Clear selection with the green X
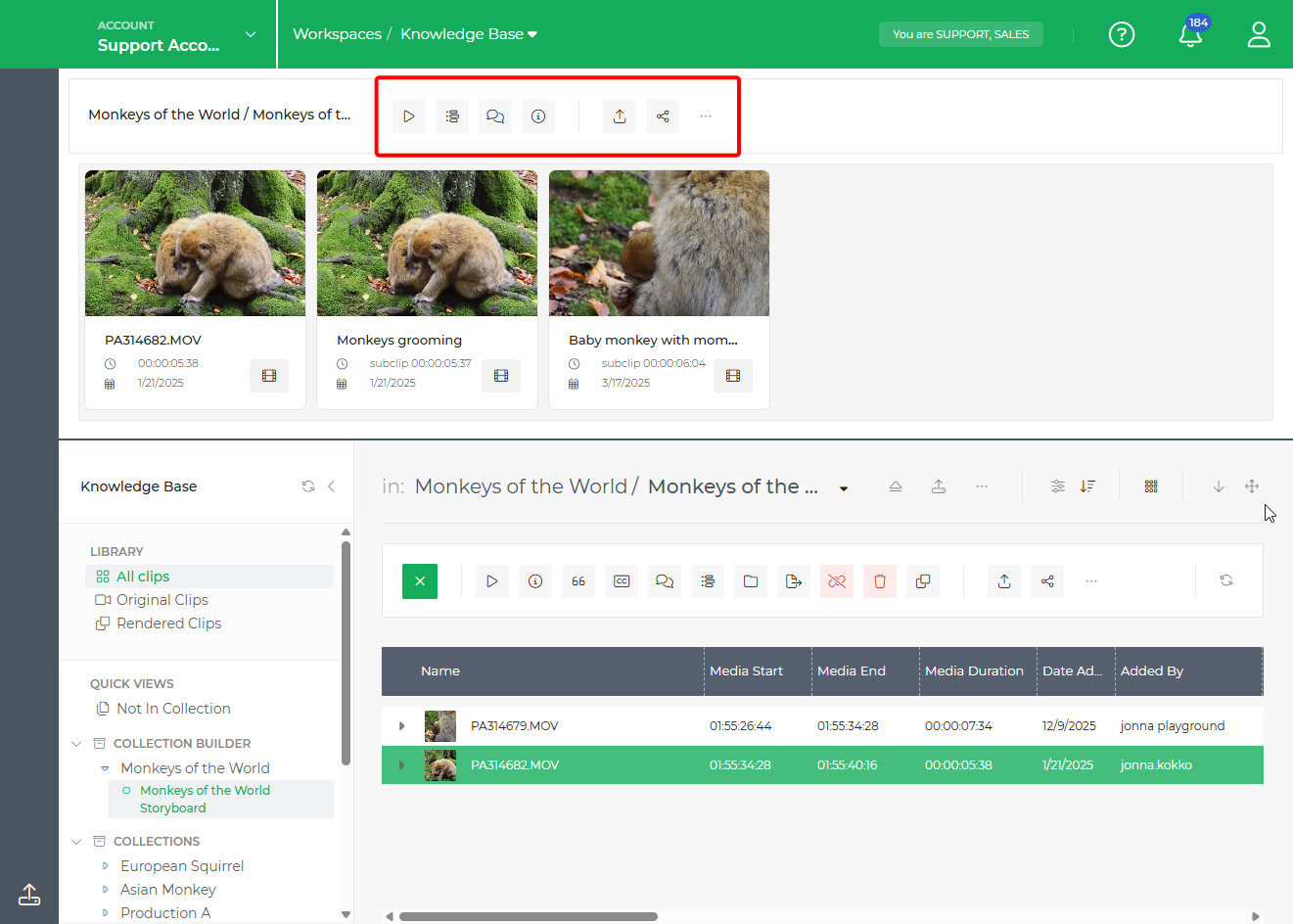This screenshot has width=1293, height=924. coord(420,580)
